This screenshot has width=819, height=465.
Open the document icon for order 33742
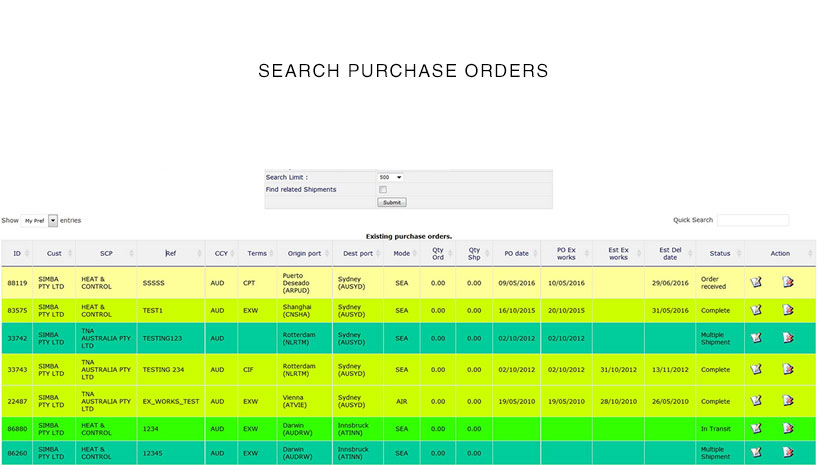point(788,338)
